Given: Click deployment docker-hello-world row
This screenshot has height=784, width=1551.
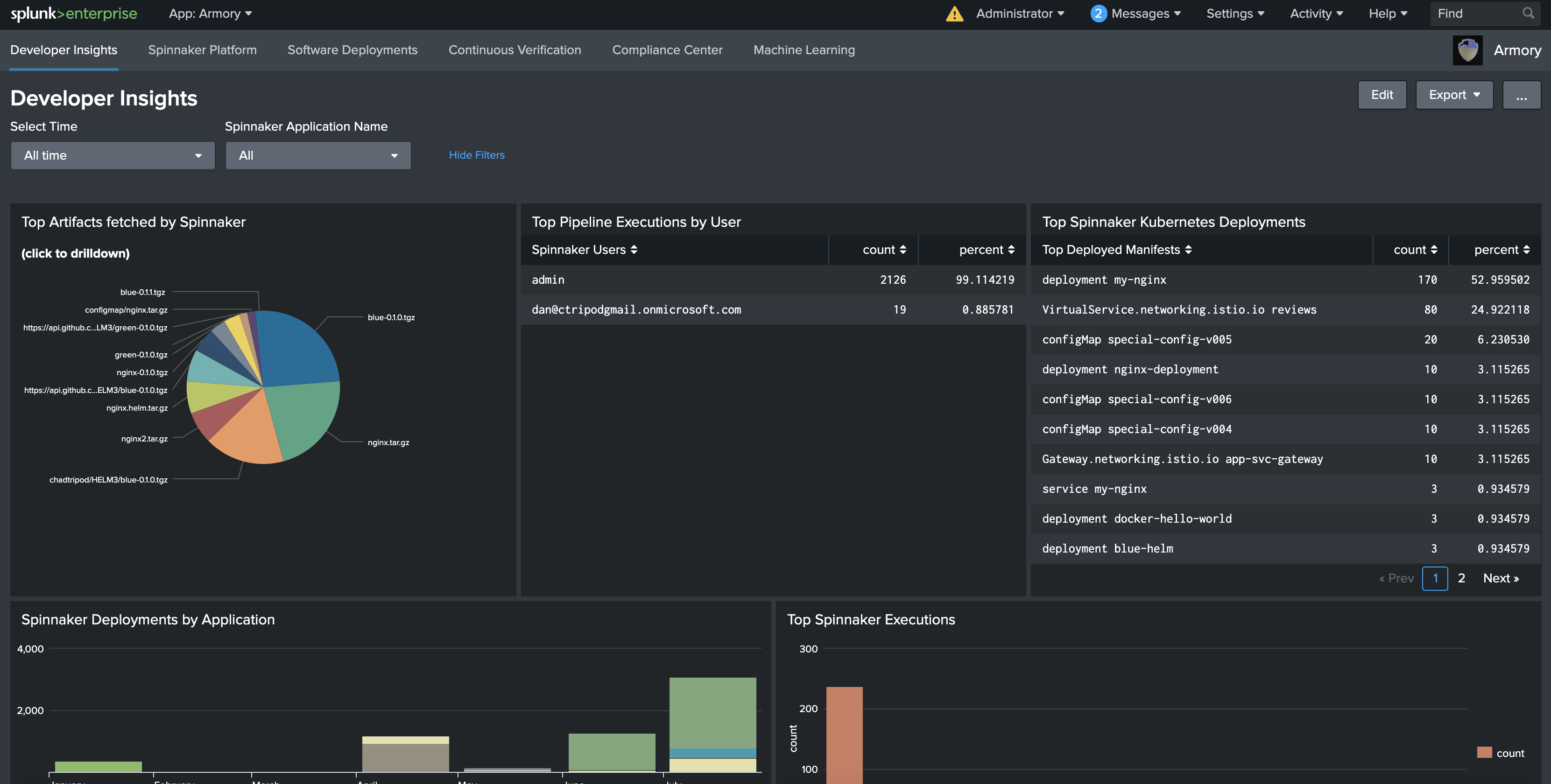Looking at the screenshot, I should (1285, 518).
